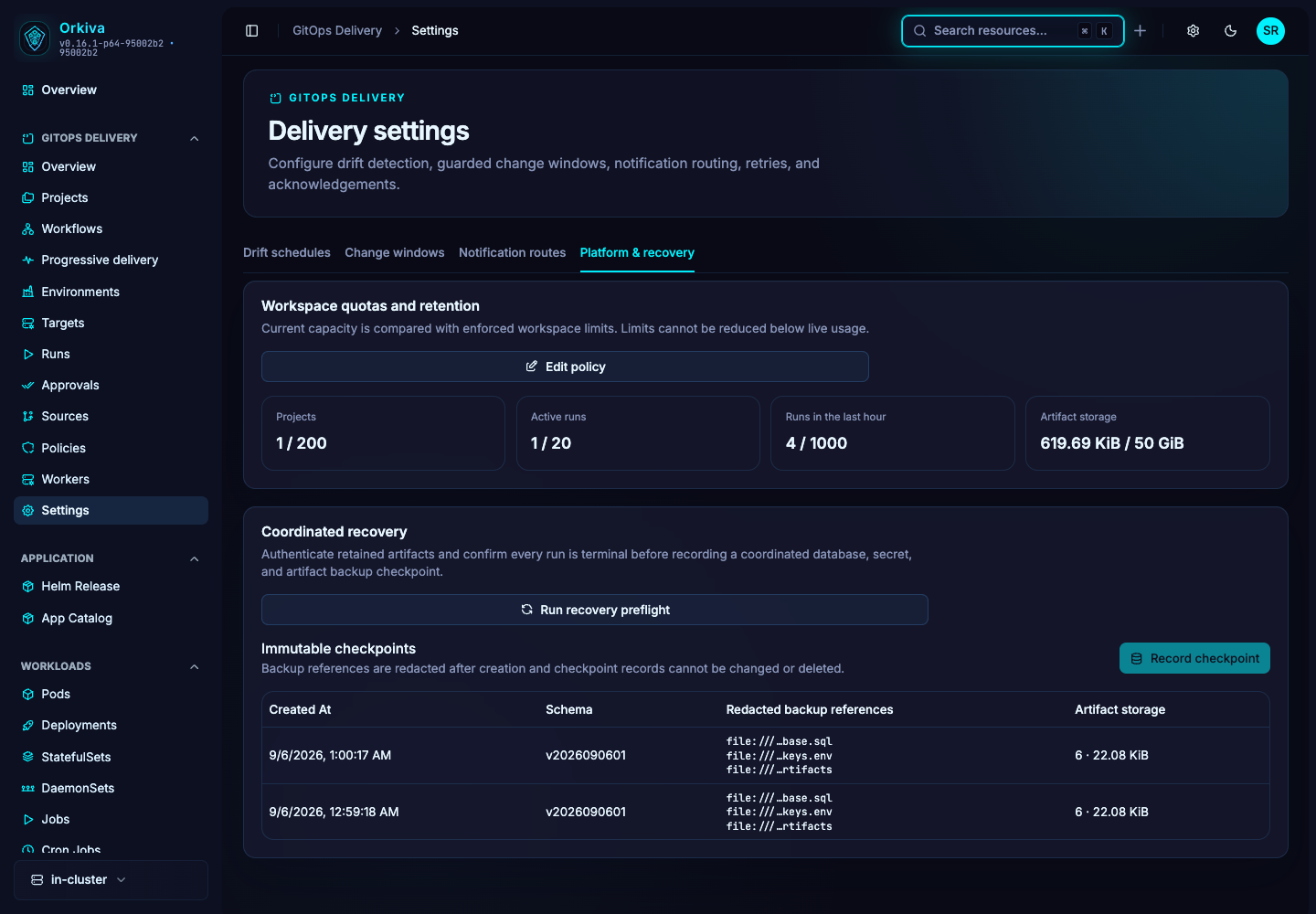The image size is (1316, 914).
Task: Collapse the Workloads sidebar section
Action: pyautogui.click(x=194, y=666)
